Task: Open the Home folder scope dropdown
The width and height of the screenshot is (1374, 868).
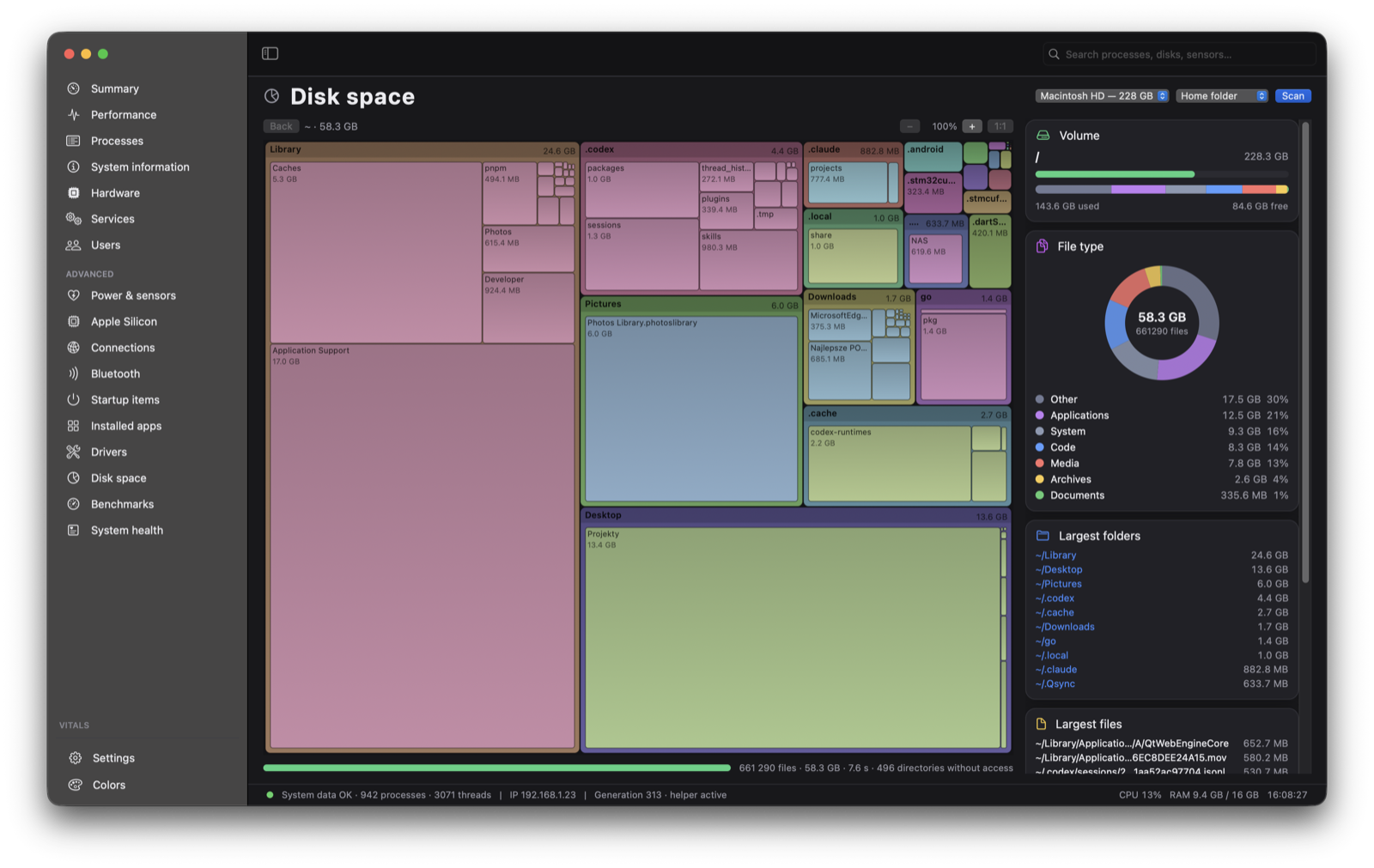Action: pos(1222,96)
